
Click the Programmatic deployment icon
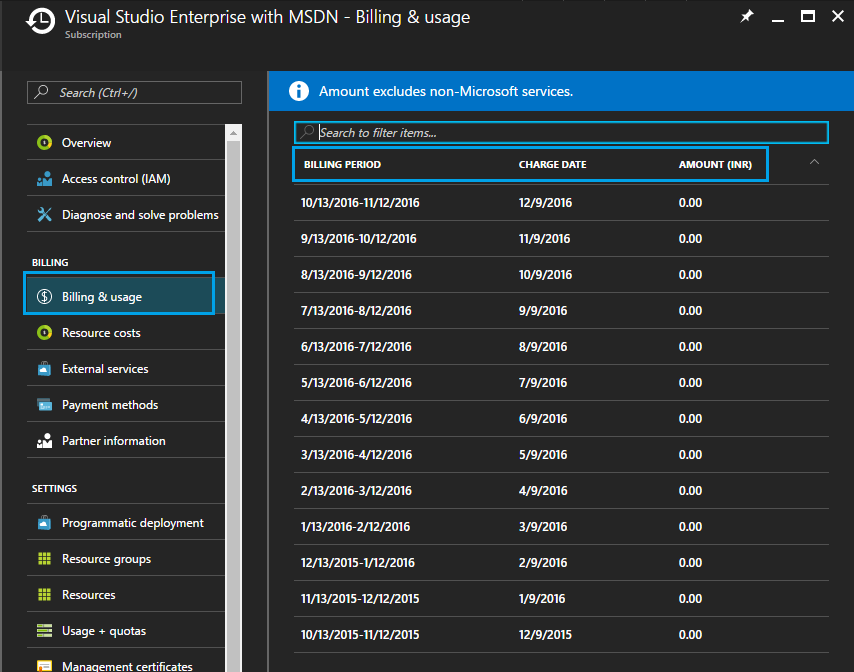pos(44,523)
